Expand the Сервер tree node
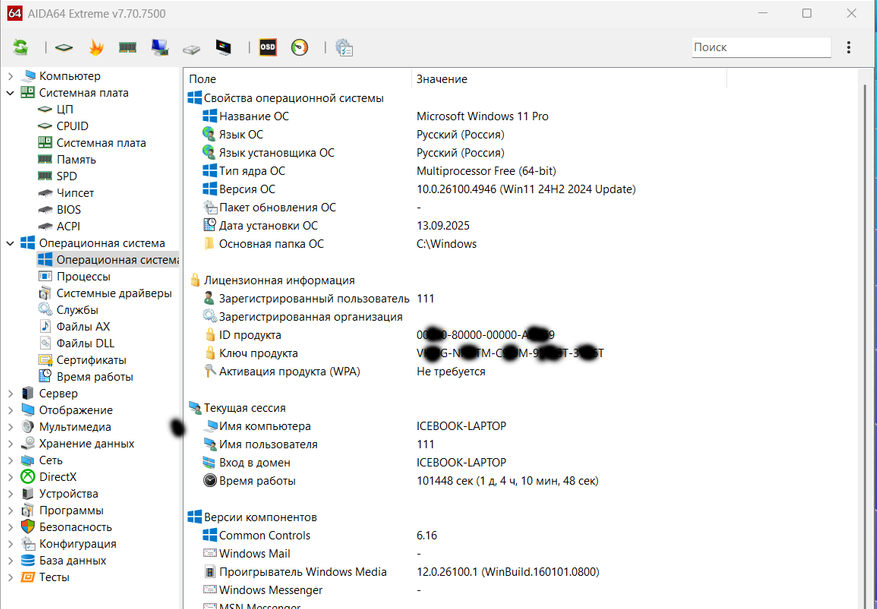Screen dimensions: 877x609 coord(10,394)
